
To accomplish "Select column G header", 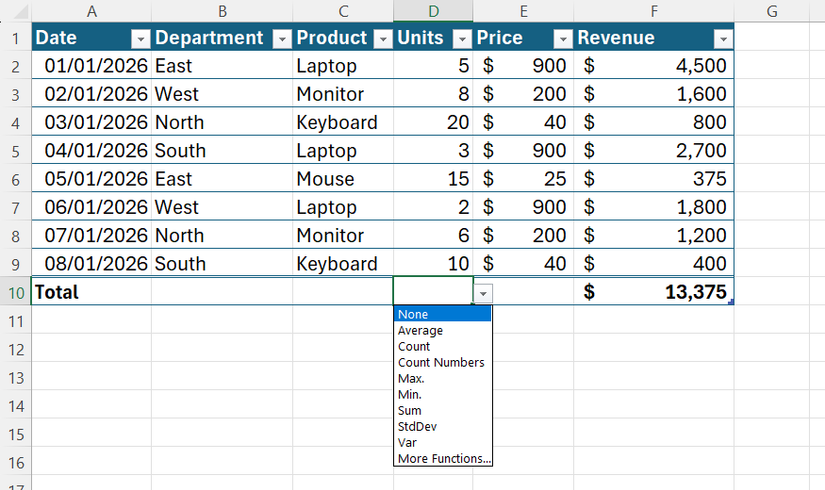I will (772, 11).
